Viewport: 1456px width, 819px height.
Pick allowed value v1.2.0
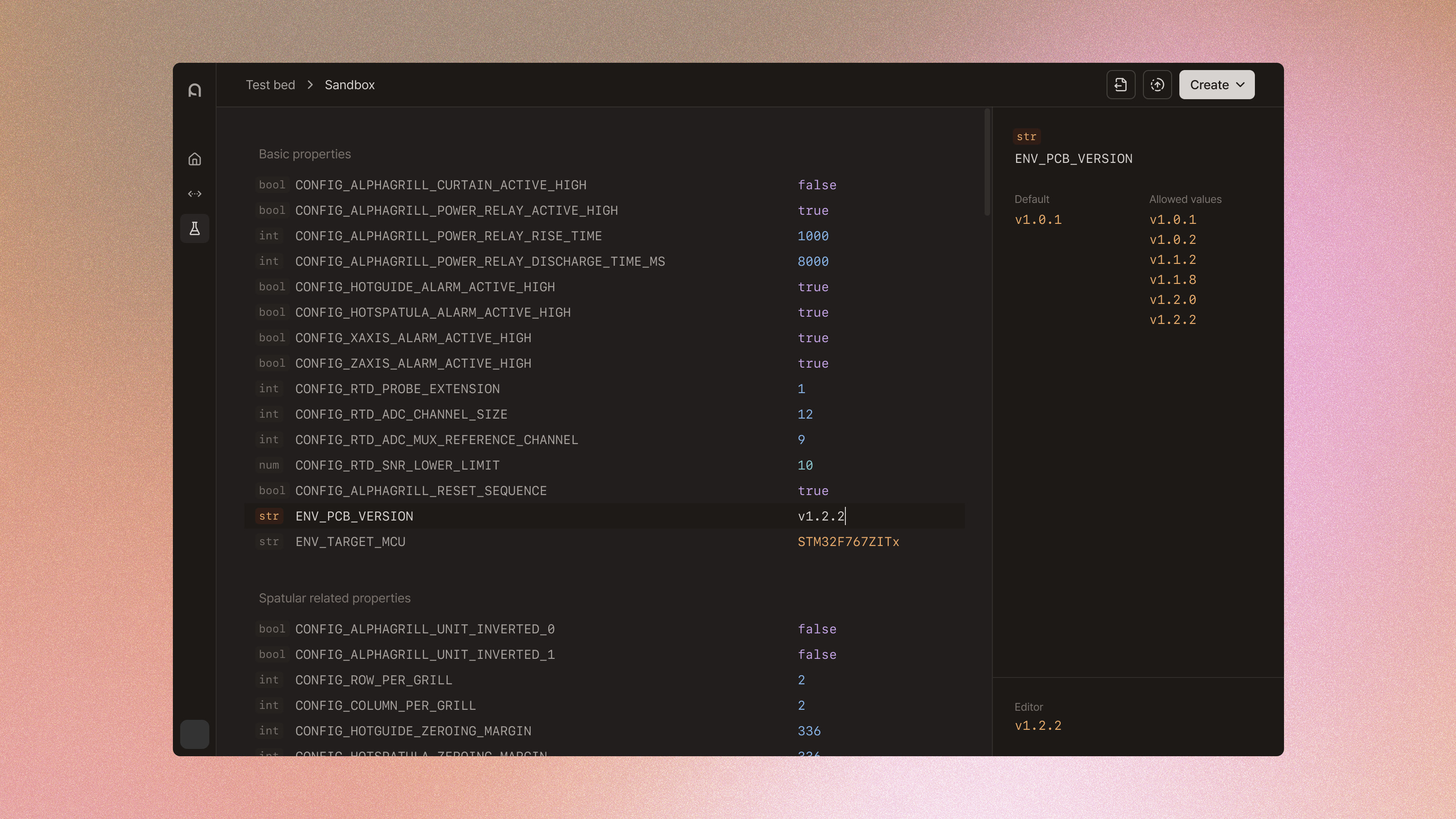click(1172, 299)
